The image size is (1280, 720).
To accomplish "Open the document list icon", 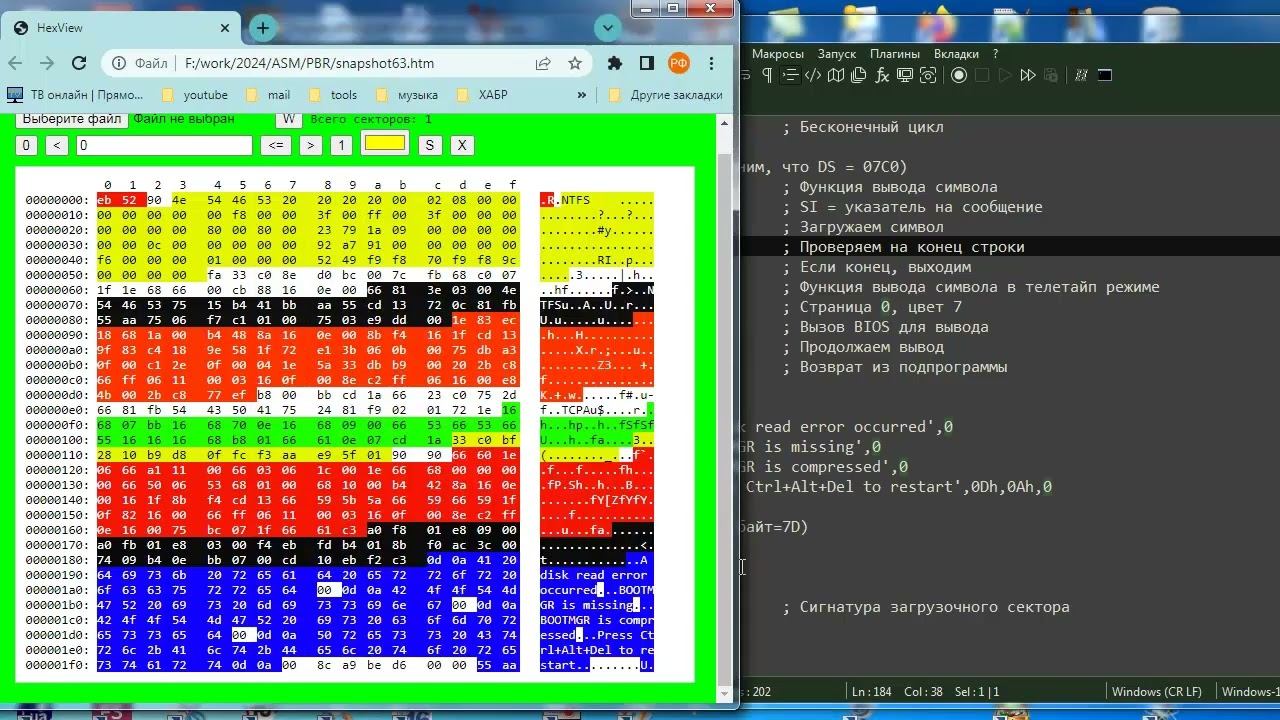I will (x=859, y=75).
